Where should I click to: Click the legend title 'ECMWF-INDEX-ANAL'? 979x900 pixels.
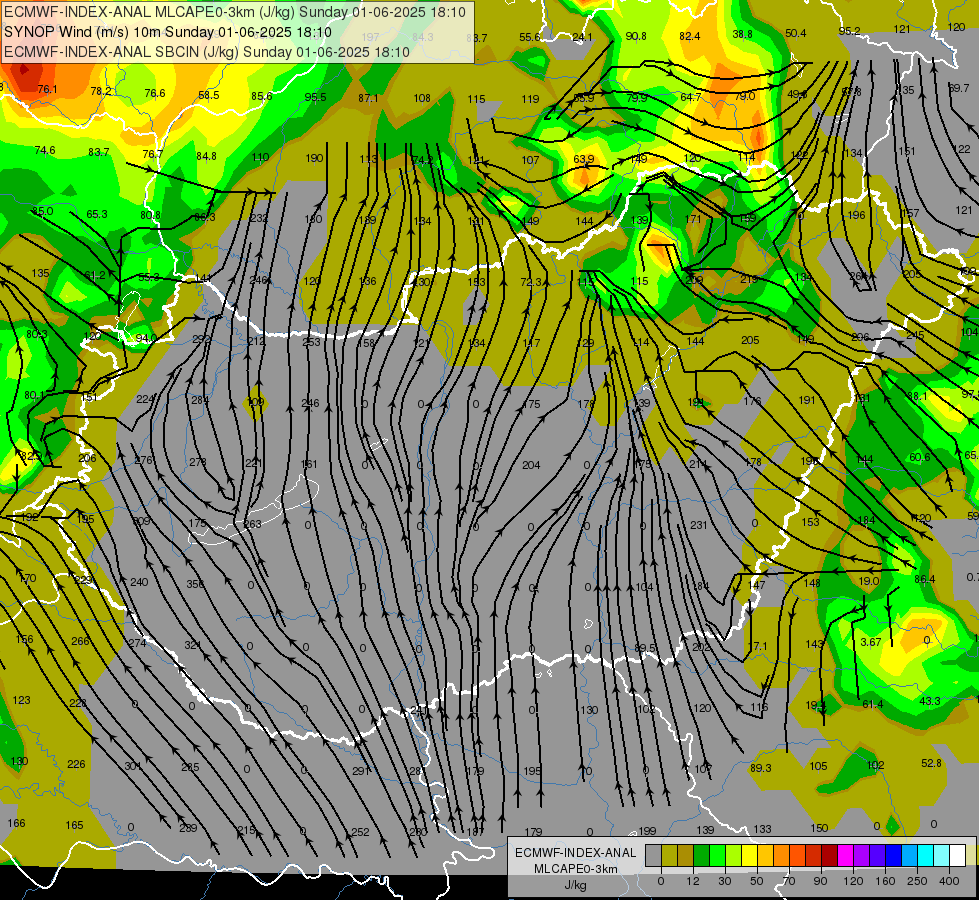tap(575, 853)
